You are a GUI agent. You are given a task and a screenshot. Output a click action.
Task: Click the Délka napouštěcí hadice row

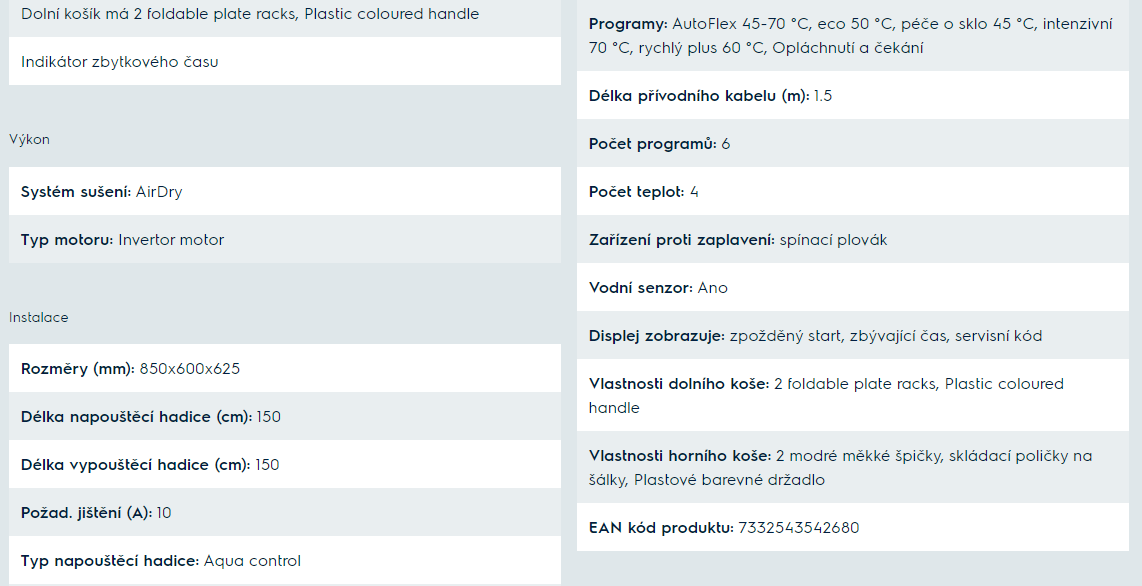point(285,416)
